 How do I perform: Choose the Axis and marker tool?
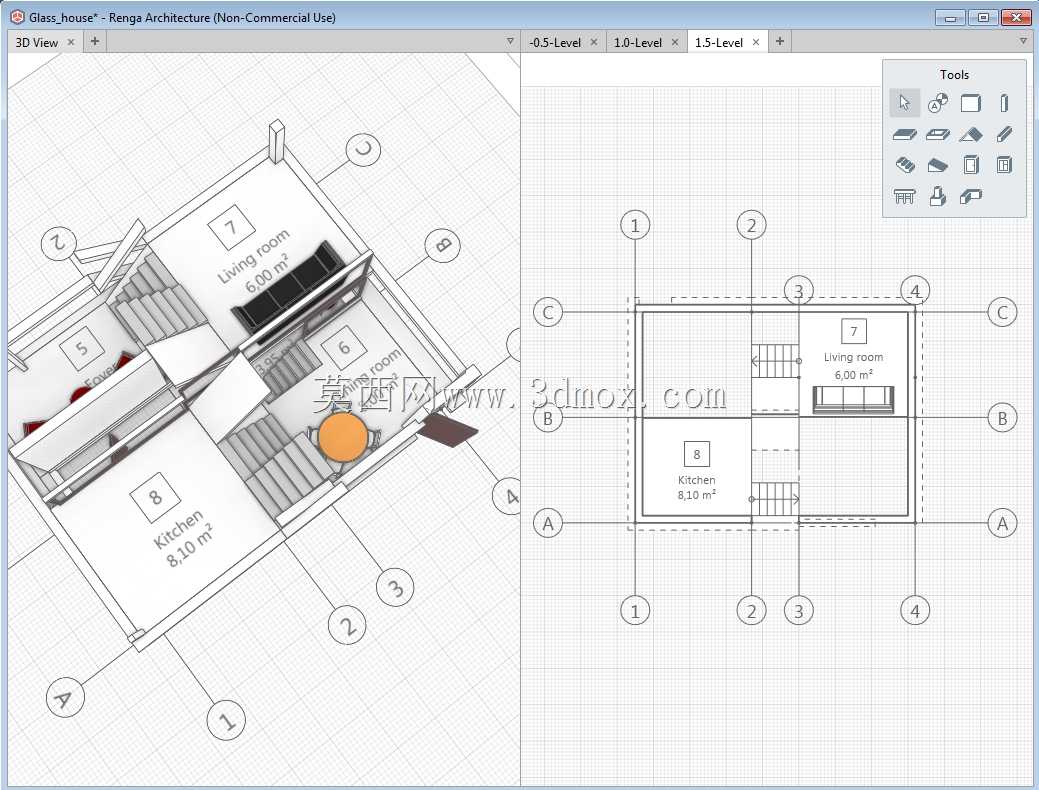937,103
